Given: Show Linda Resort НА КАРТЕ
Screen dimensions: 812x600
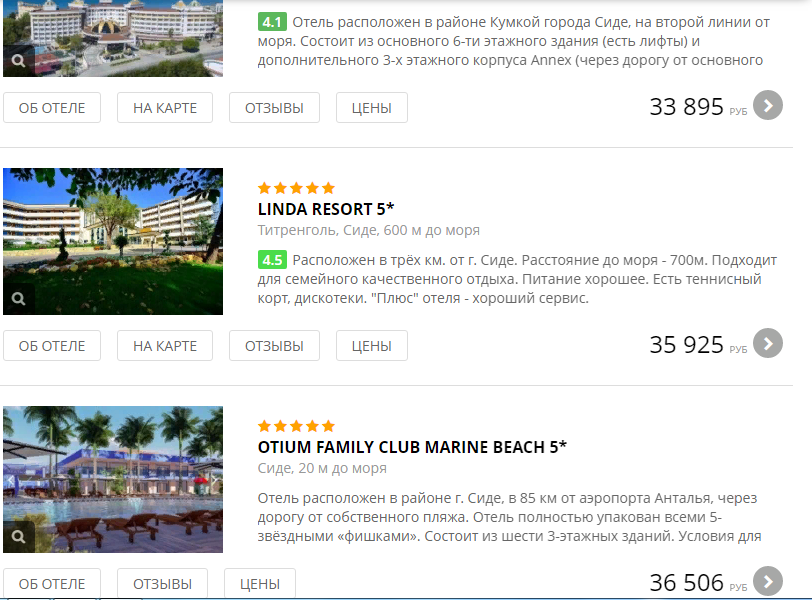Looking at the screenshot, I should (x=165, y=346).
